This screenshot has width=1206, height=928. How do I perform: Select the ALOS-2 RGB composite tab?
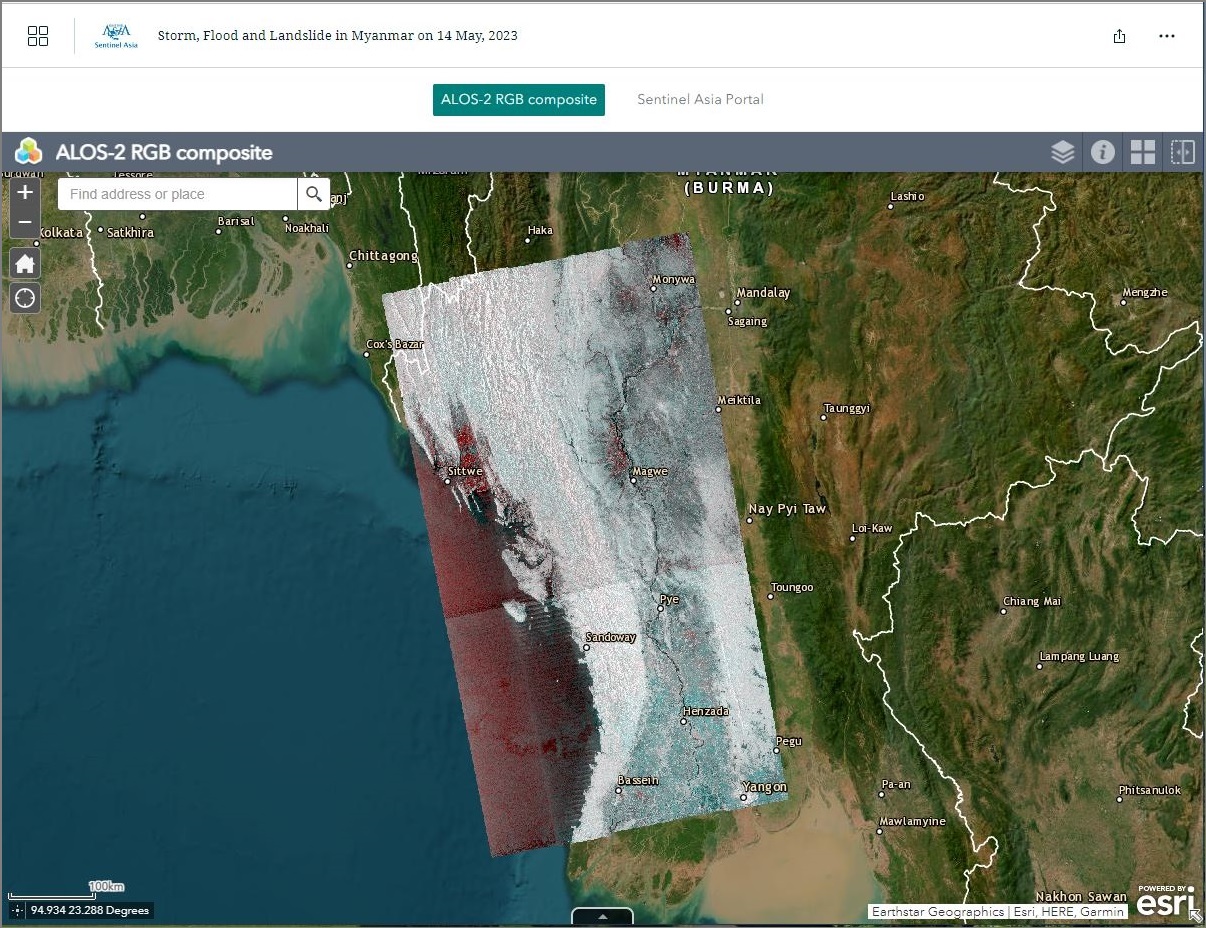[x=518, y=99]
